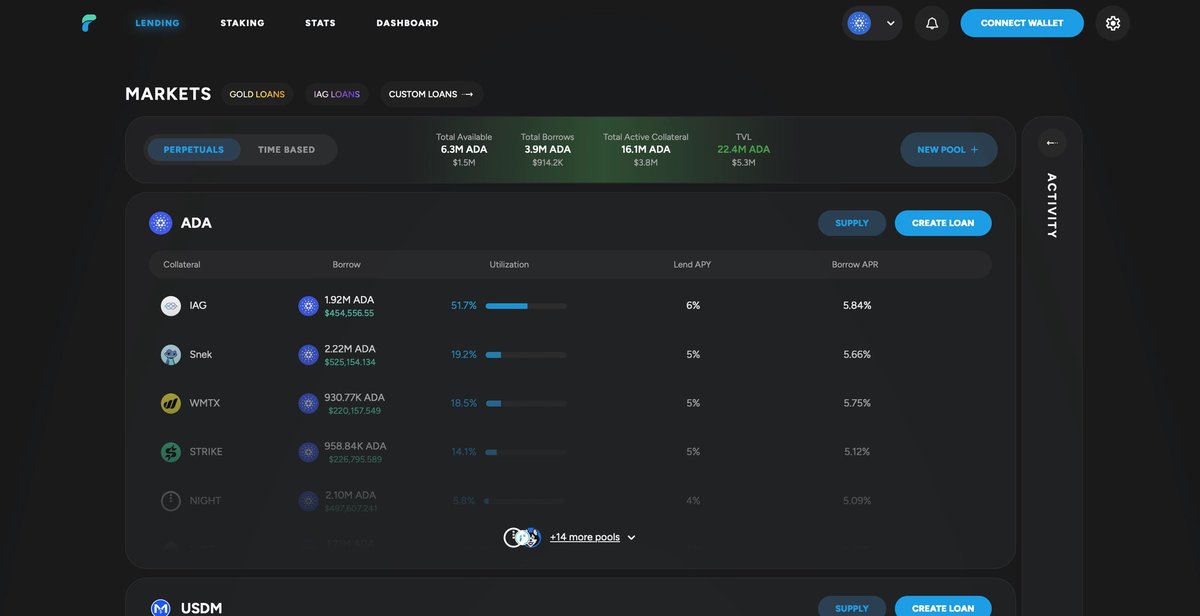Click the Collateral column header

[x=182, y=265]
